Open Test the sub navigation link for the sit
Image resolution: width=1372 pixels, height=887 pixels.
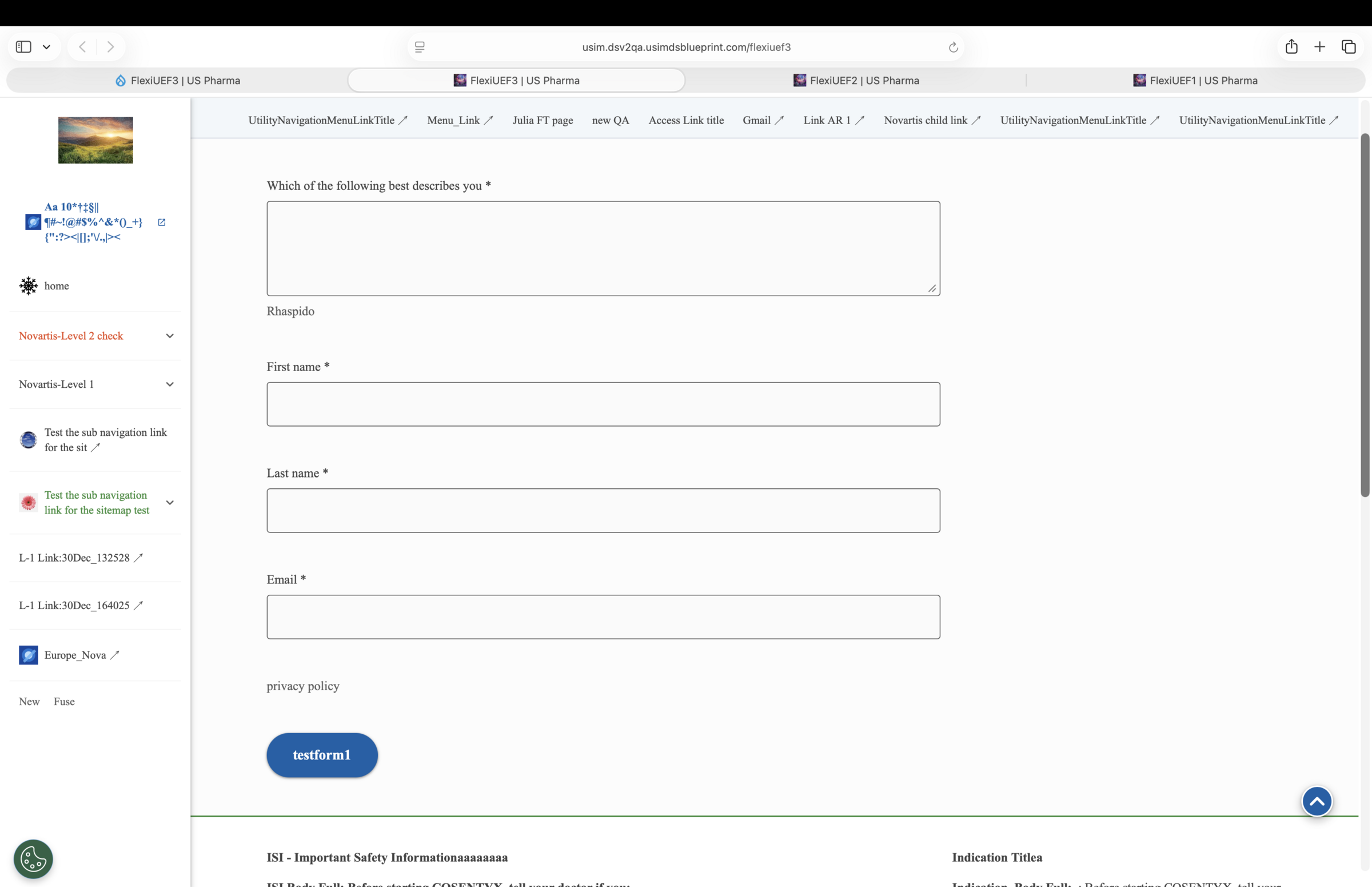105,440
